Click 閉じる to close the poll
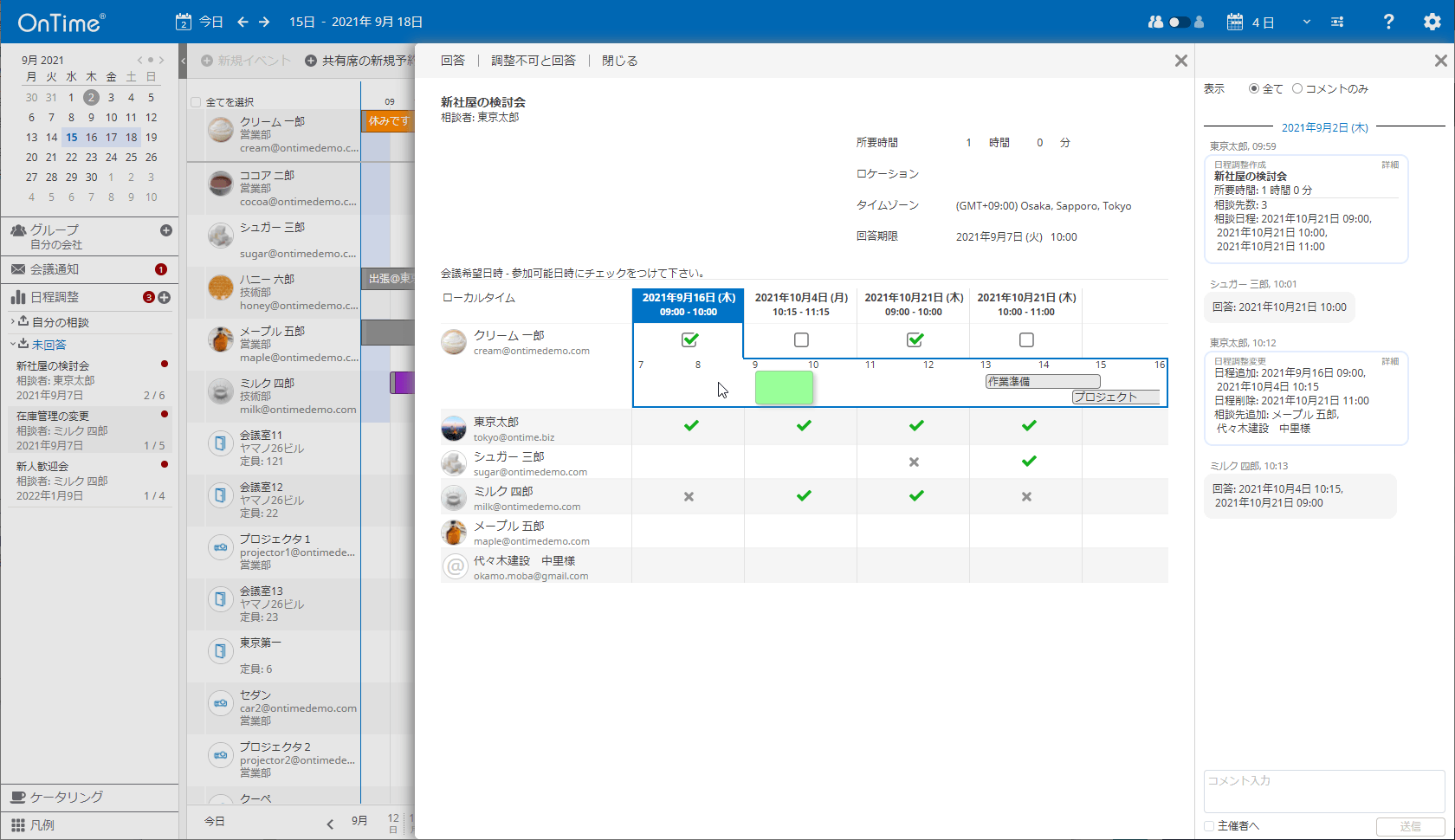The width and height of the screenshot is (1455, 840). click(619, 61)
